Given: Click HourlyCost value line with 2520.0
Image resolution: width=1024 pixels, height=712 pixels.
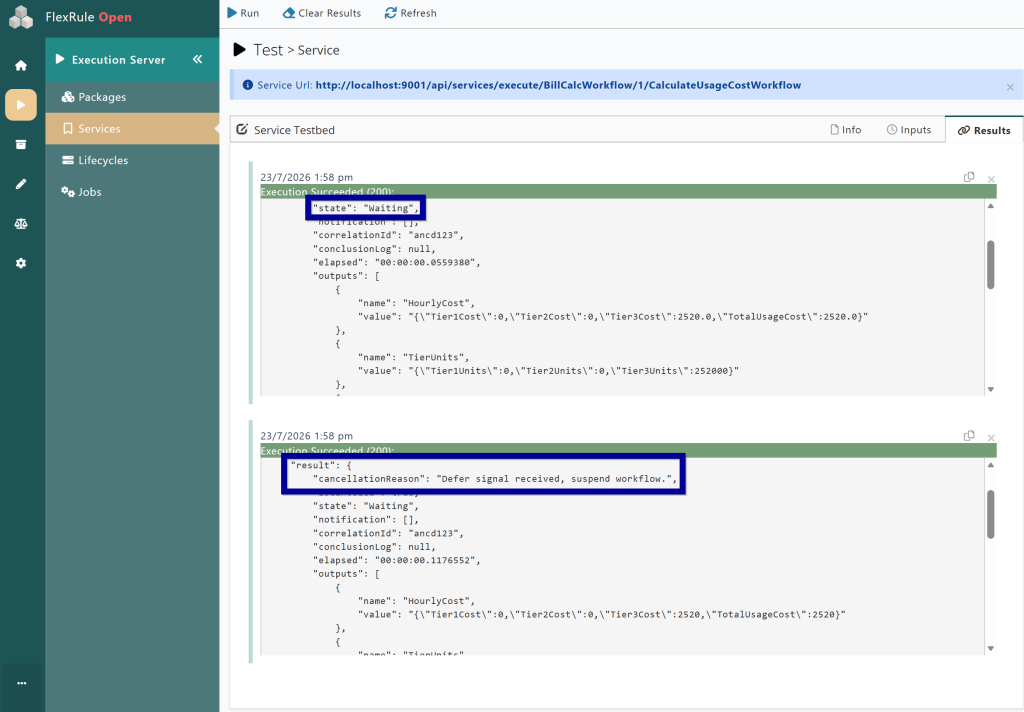Looking at the screenshot, I should click(613, 317).
